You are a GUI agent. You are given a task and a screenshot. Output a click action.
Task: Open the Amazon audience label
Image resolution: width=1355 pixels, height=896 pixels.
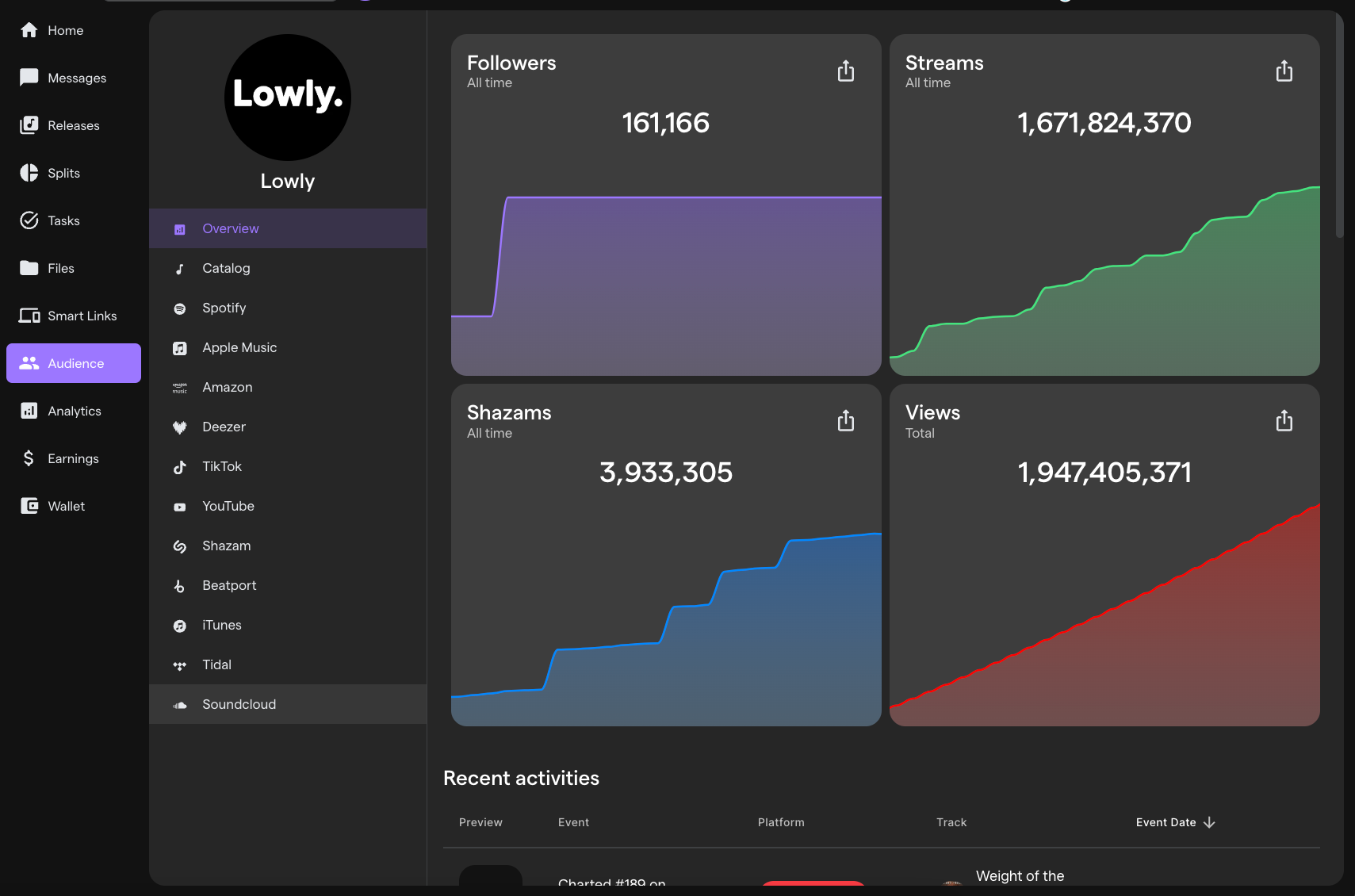coord(228,387)
